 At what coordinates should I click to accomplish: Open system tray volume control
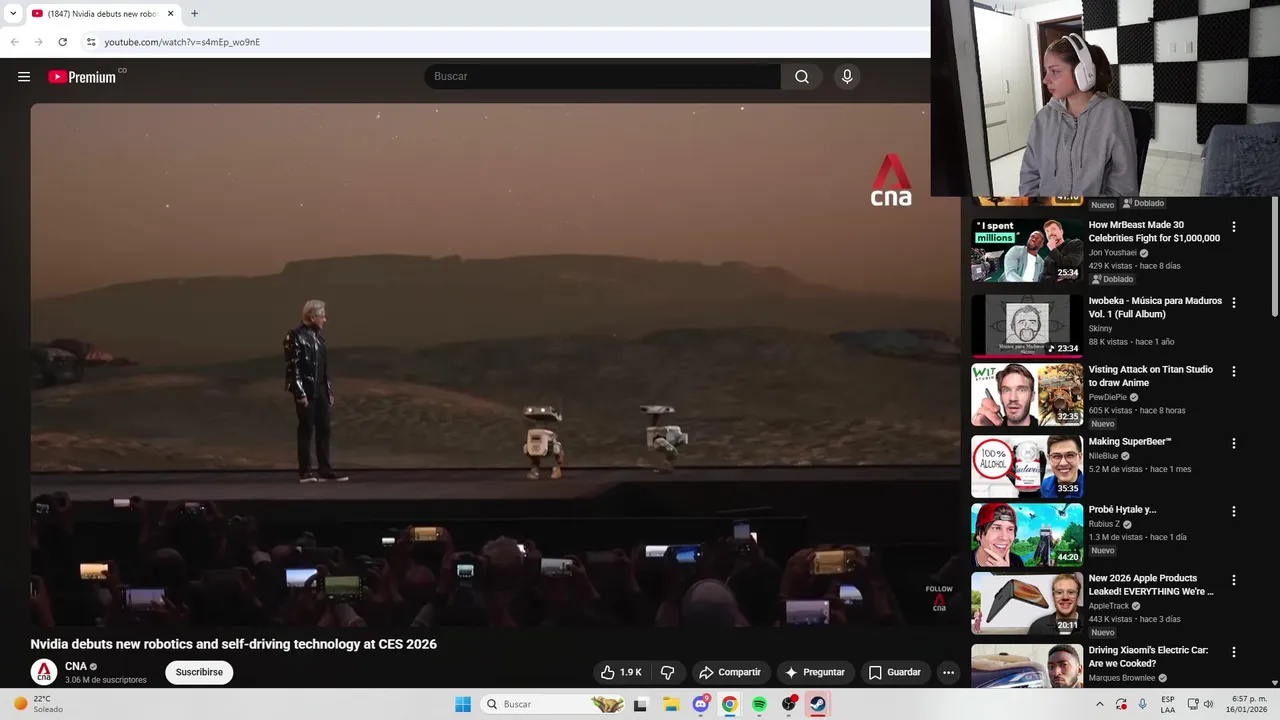click(x=1206, y=704)
